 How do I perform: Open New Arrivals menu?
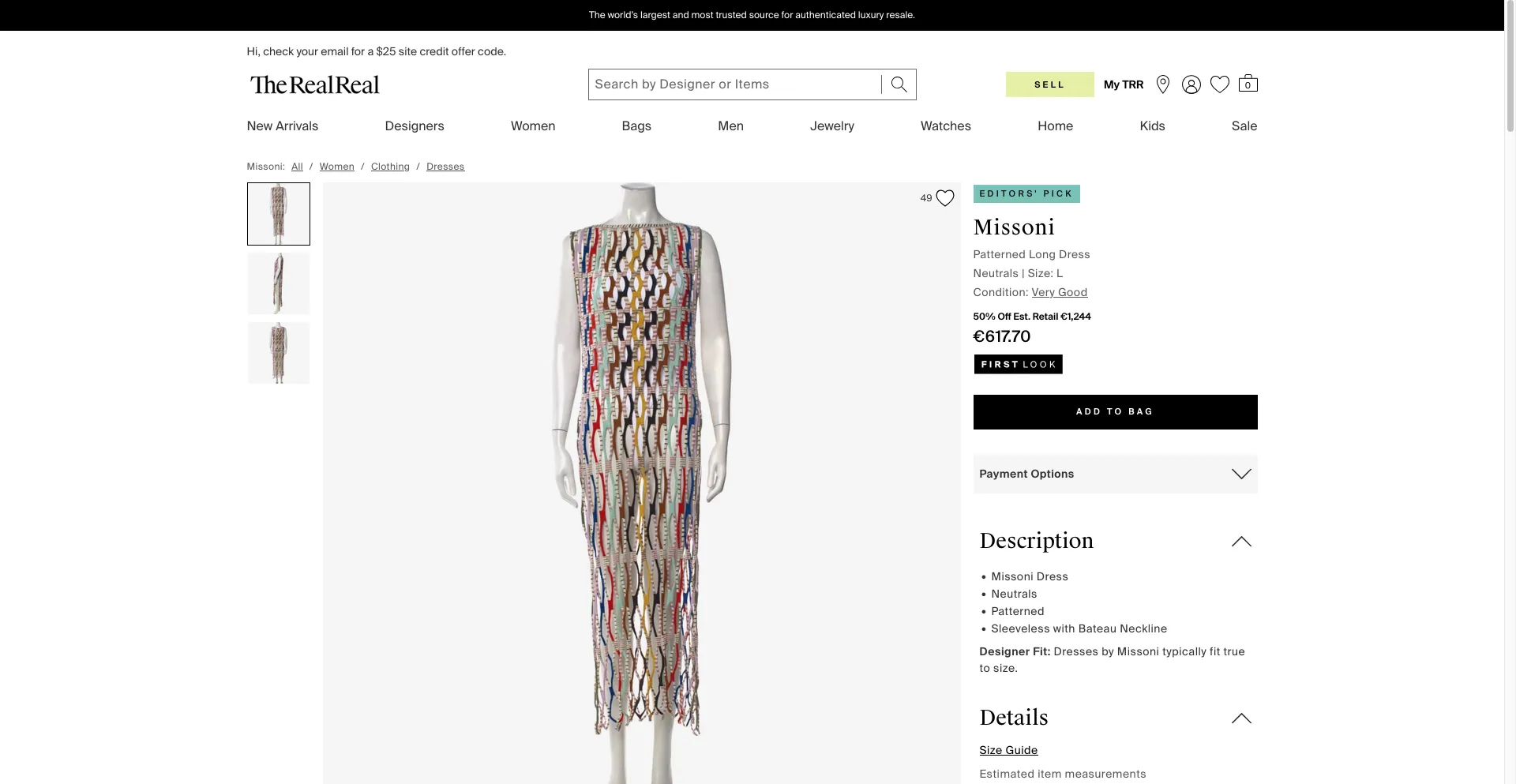pos(283,126)
